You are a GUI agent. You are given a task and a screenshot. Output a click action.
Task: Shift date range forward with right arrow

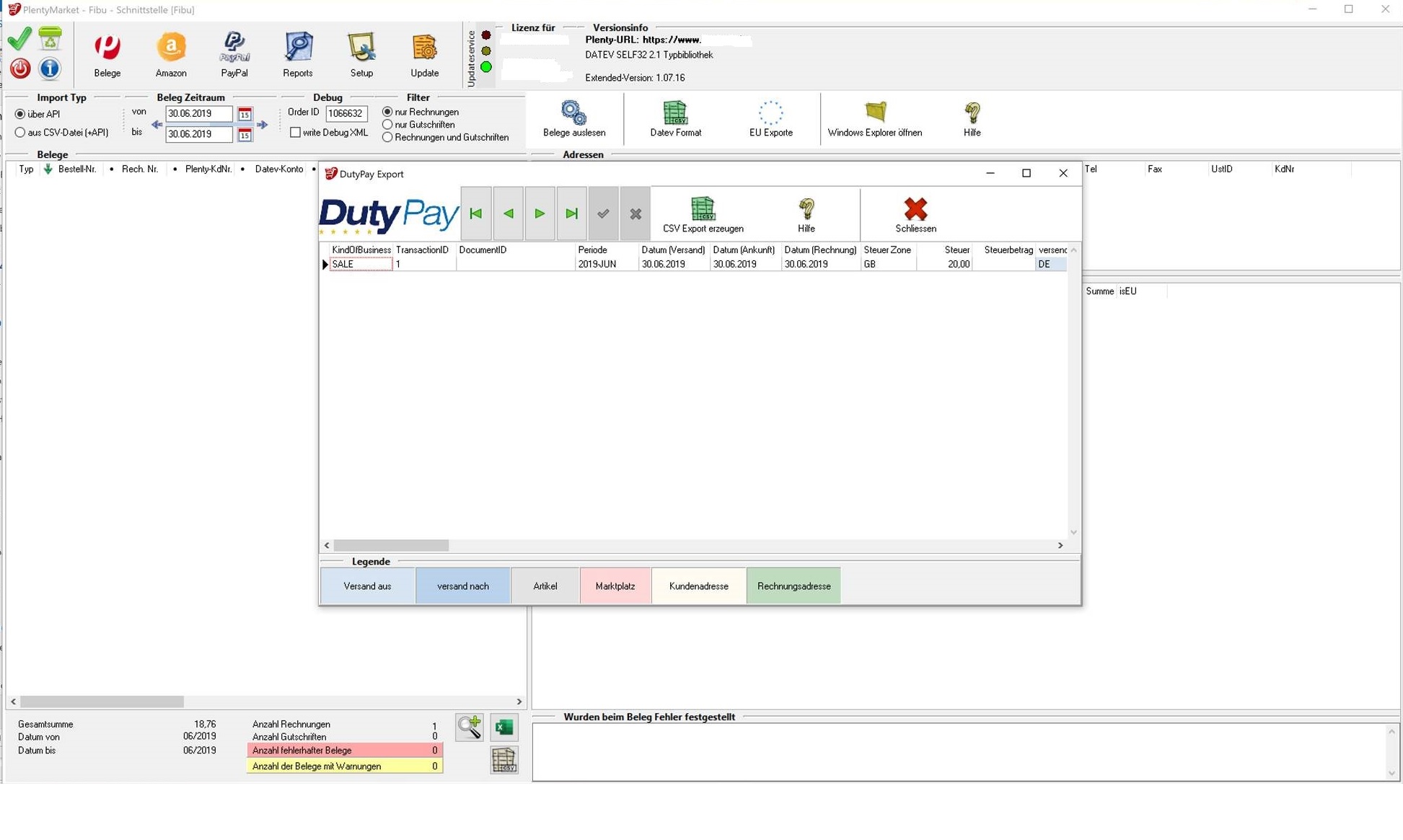[263, 125]
